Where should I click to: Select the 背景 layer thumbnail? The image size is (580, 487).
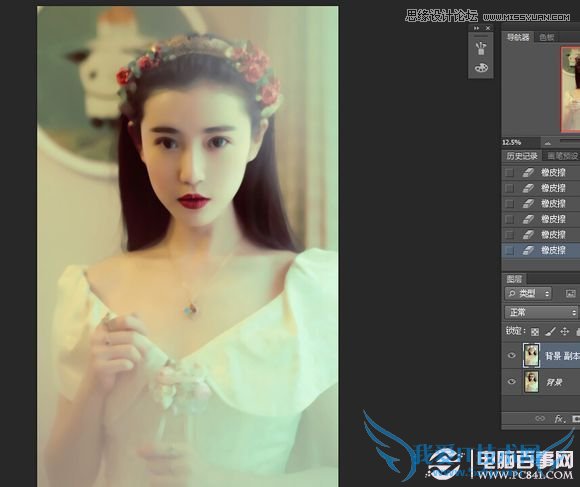pos(532,382)
